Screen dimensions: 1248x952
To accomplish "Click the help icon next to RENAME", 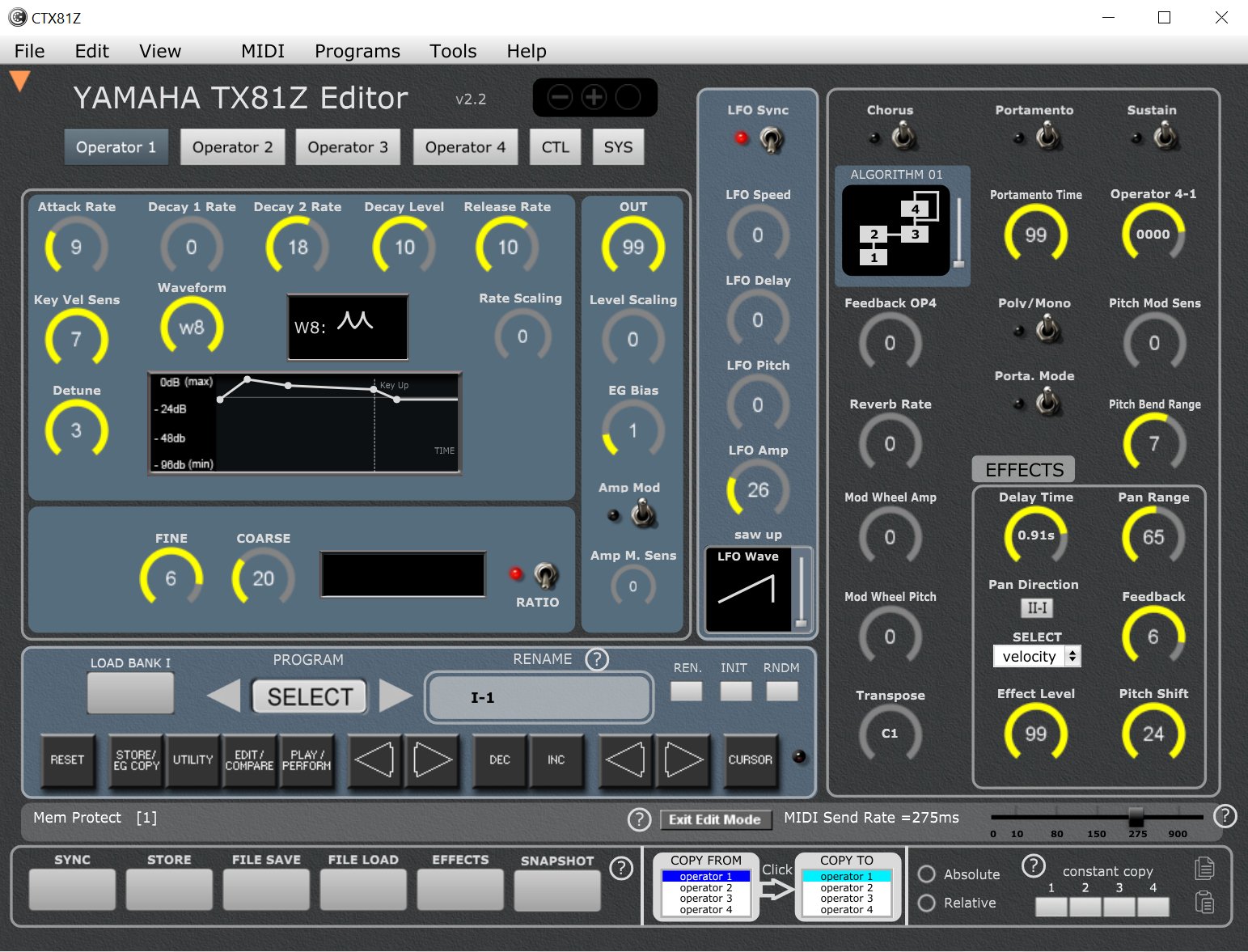I will point(597,660).
